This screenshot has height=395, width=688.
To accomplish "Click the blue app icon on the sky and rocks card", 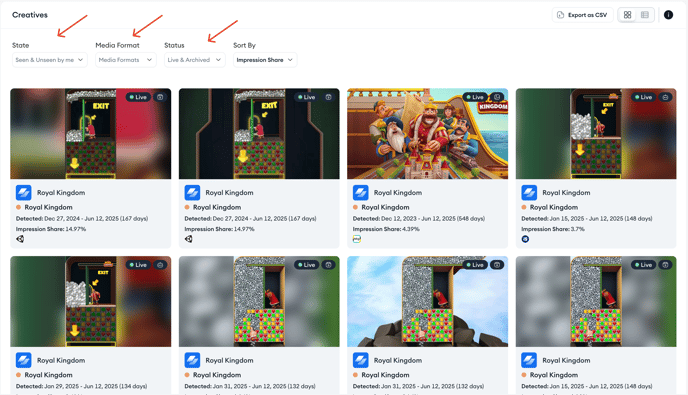I will tap(361, 360).
